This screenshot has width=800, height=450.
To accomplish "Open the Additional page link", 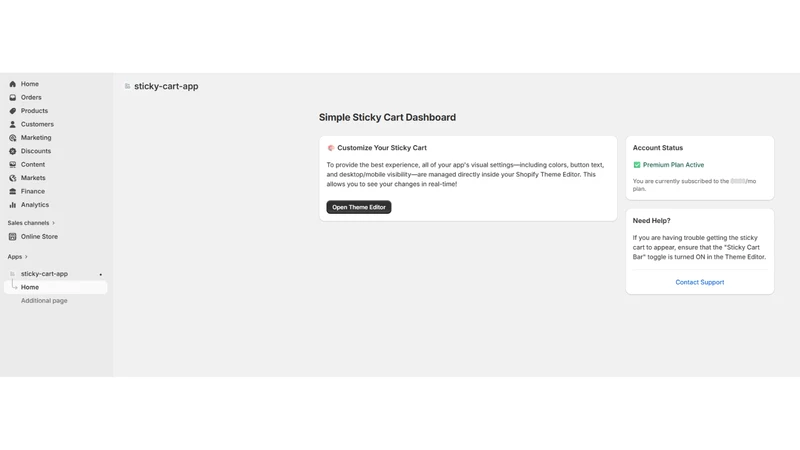I will [x=44, y=301].
